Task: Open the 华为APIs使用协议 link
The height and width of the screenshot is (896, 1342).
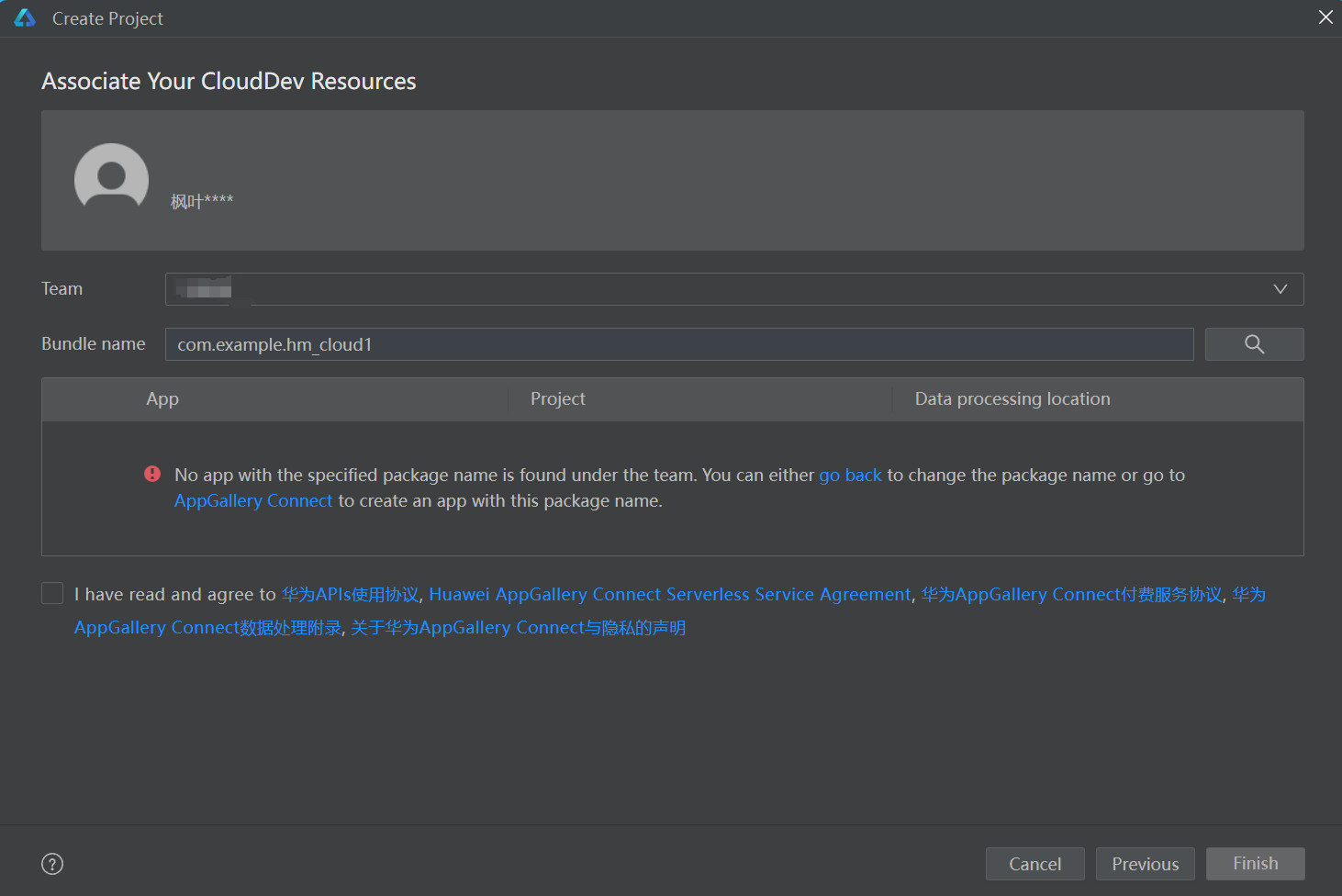Action: click(x=350, y=594)
